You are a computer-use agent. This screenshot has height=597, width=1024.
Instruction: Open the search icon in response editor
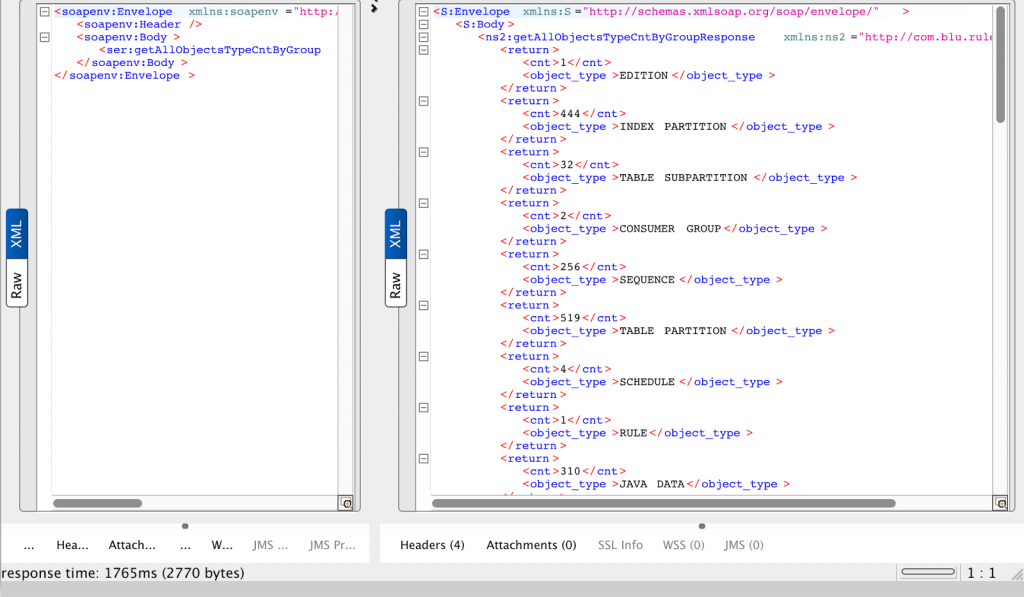[x=1000, y=503]
